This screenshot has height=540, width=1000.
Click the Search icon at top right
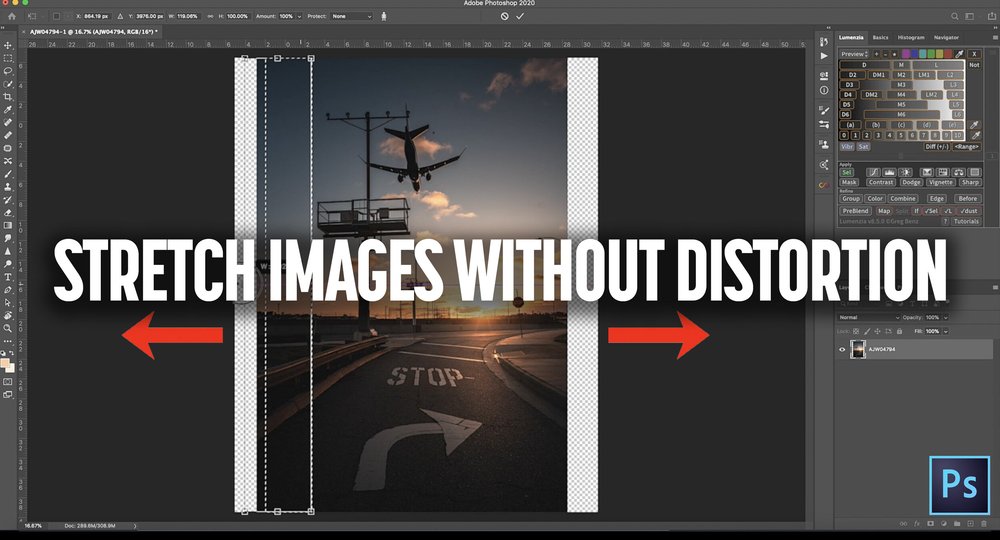(x=955, y=16)
